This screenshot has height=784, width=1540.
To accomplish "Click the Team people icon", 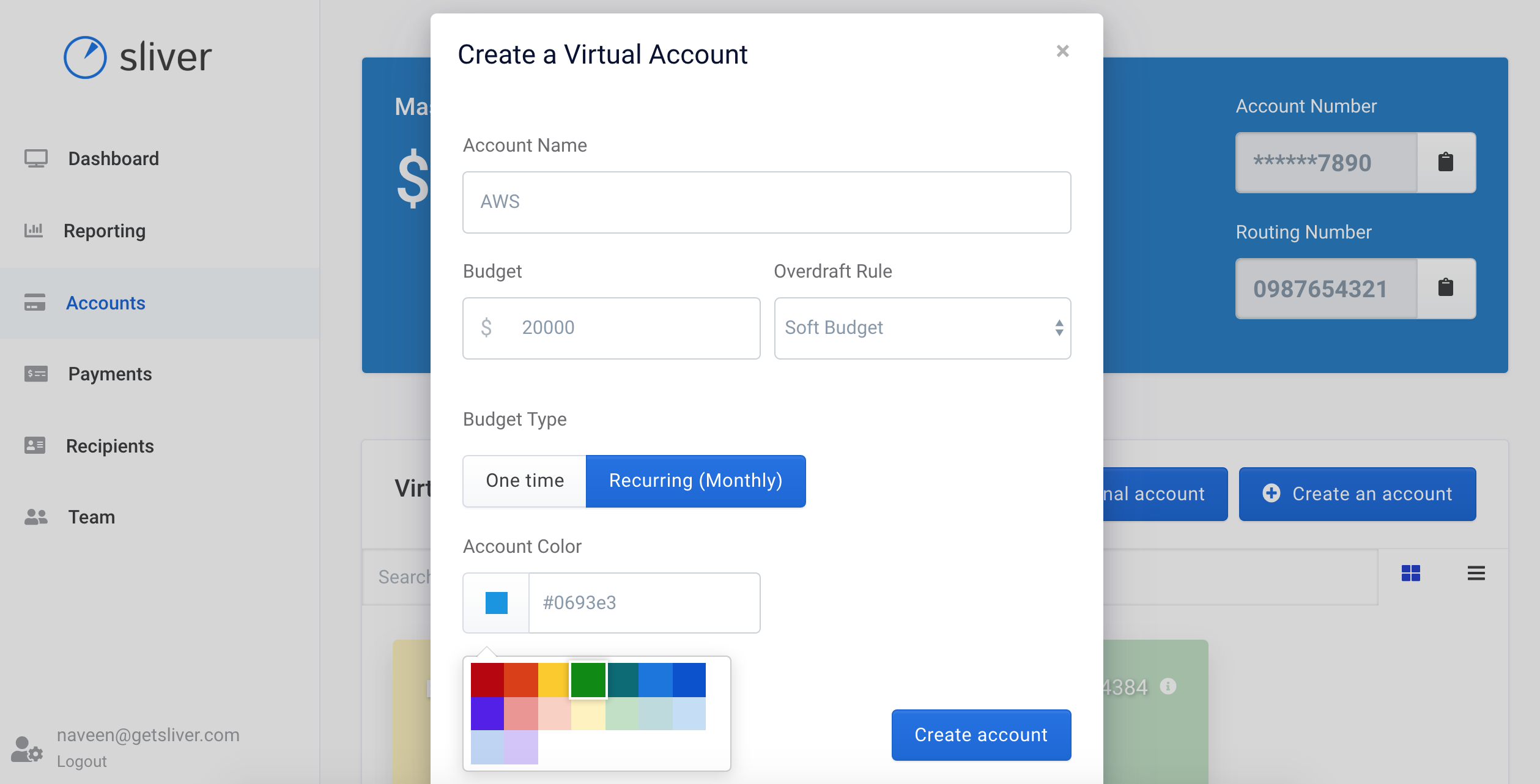I will 35,517.
